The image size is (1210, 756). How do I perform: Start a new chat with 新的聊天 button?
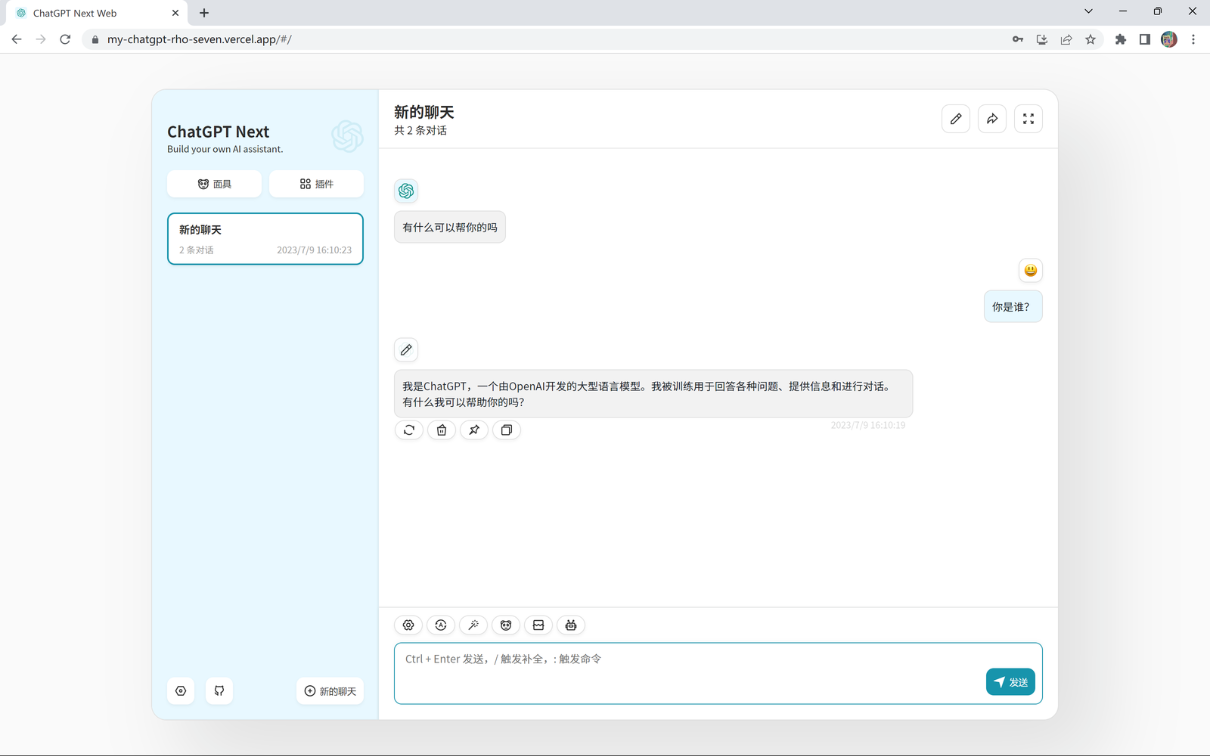(x=330, y=691)
